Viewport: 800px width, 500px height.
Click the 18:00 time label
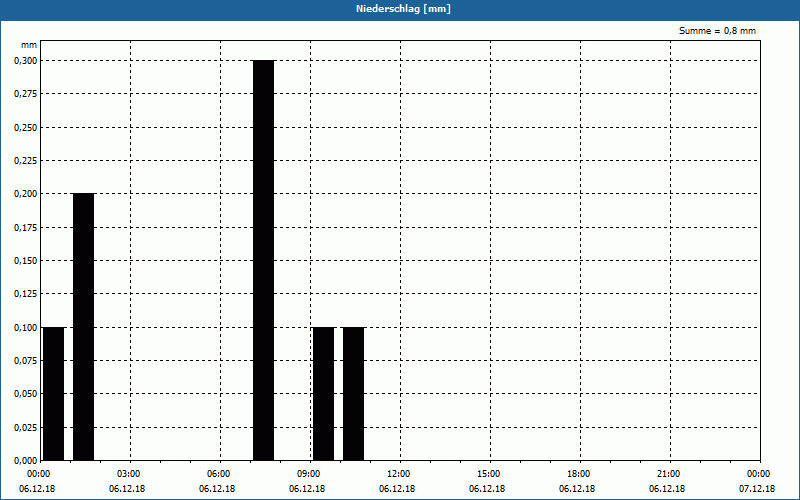578,474
